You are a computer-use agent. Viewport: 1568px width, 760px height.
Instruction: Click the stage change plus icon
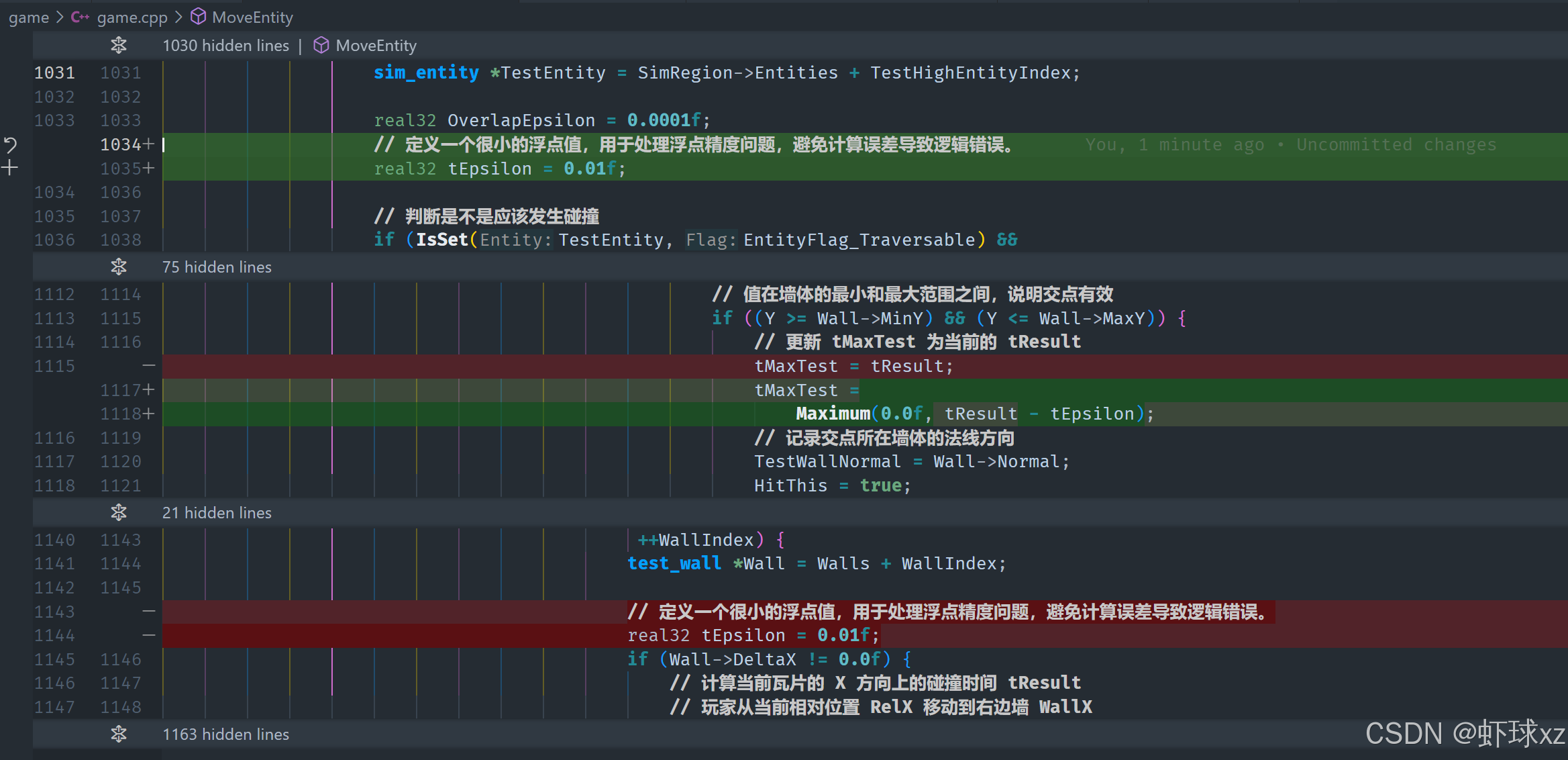(x=10, y=168)
